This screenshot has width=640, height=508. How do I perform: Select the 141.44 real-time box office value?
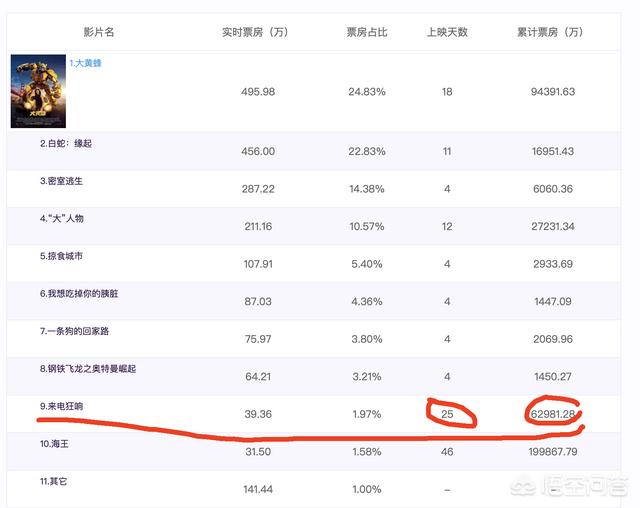258,489
